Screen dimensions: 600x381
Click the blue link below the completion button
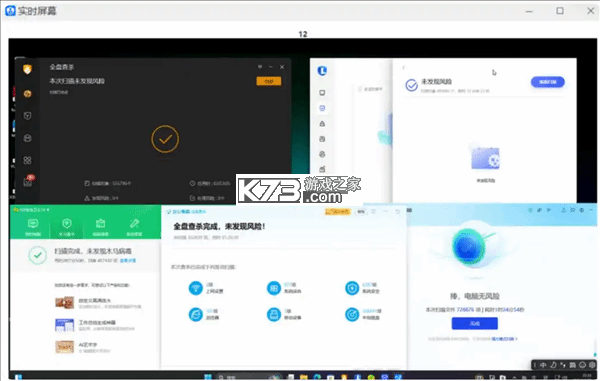504,339
